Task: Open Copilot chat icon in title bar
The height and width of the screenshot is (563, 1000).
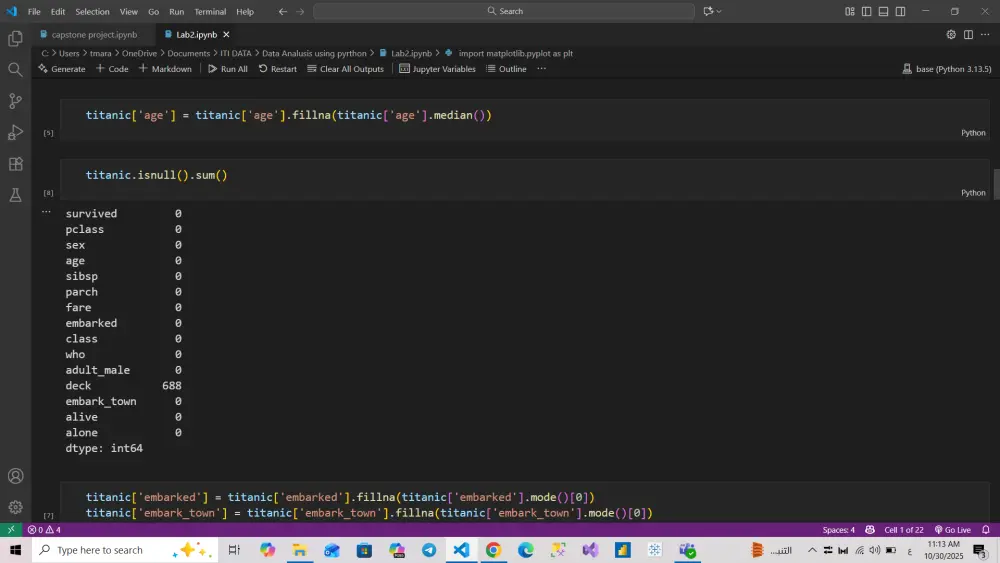Action: 708,11
